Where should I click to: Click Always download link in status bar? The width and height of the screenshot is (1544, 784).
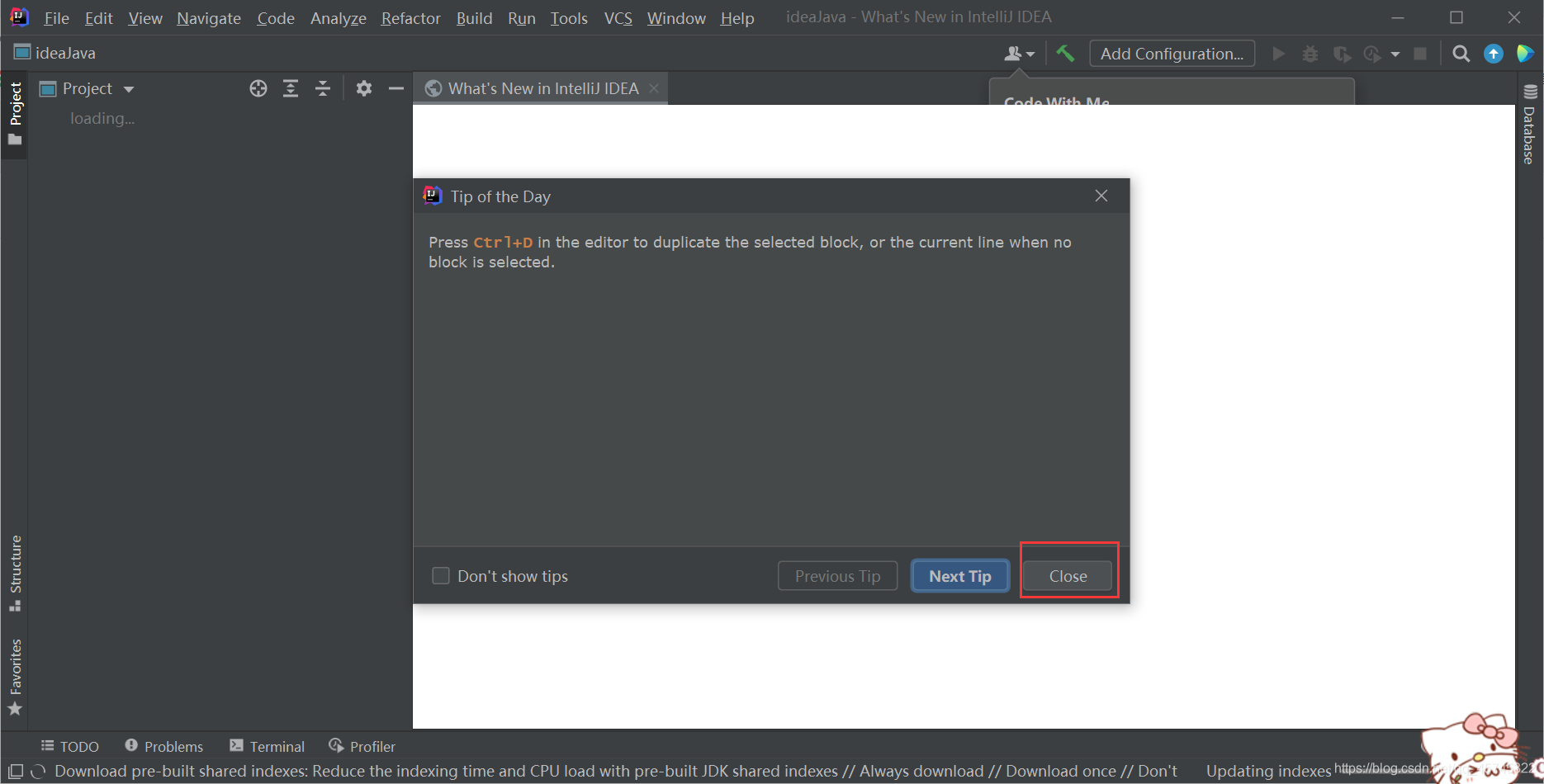point(921,771)
